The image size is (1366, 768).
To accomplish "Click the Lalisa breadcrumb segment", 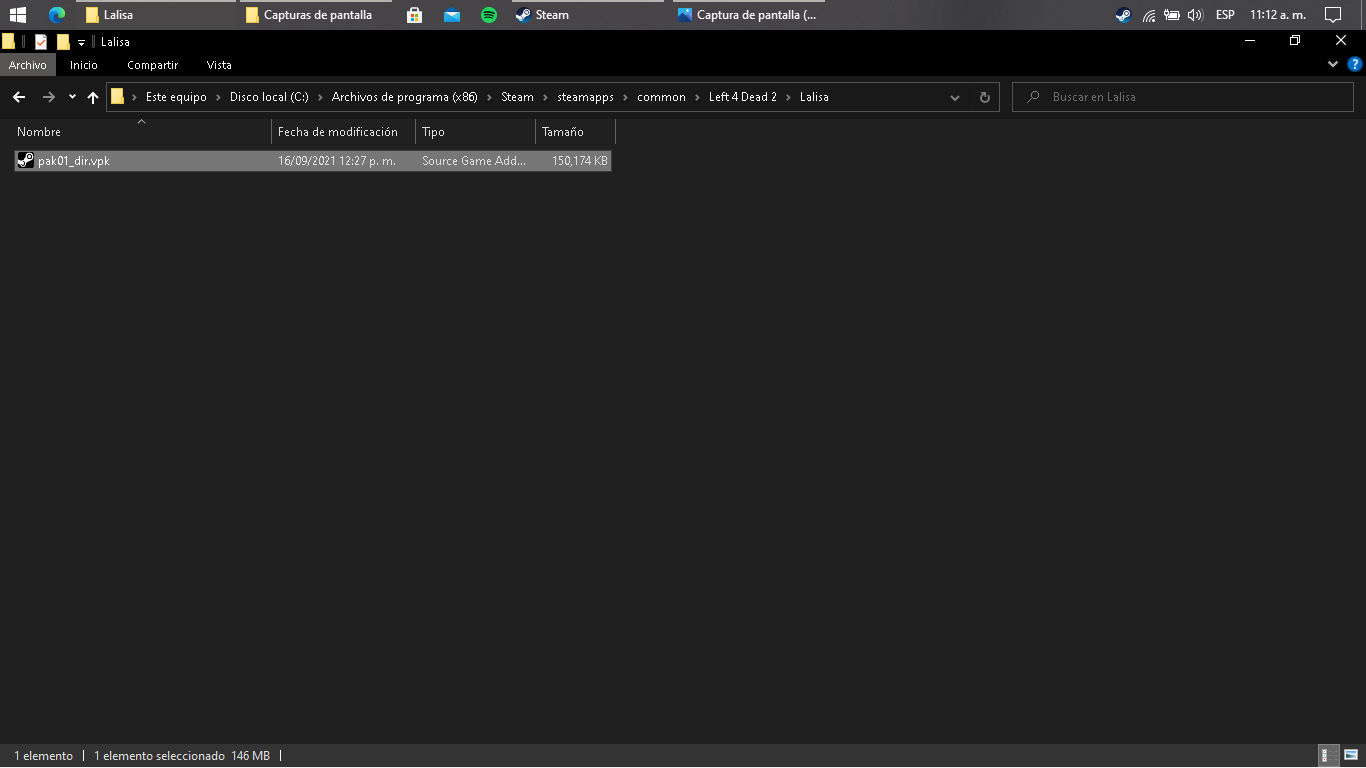I will pos(814,97).
